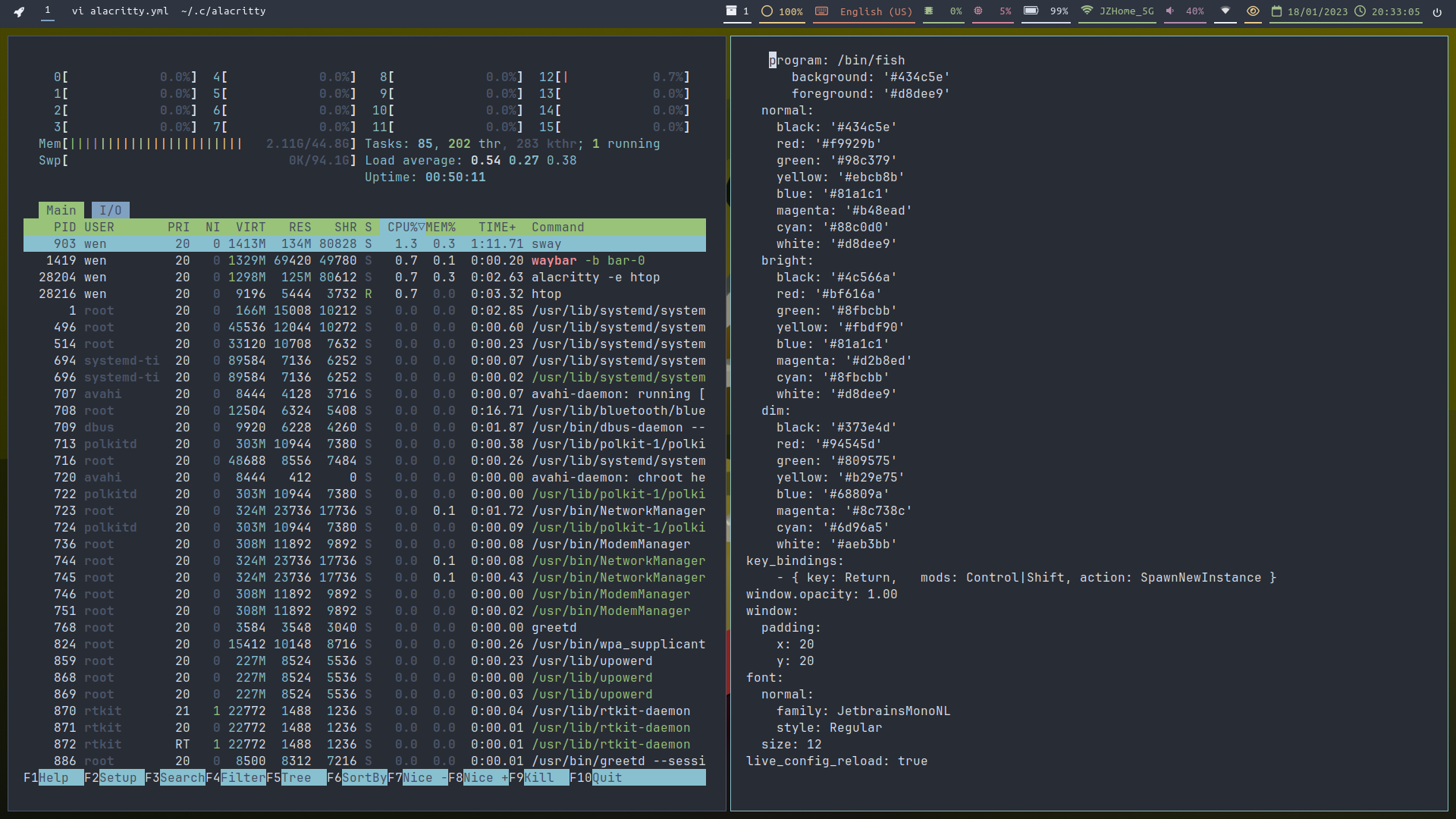
Task: Click the 'key_bindings:' line in vi
Action: [795, 560]
